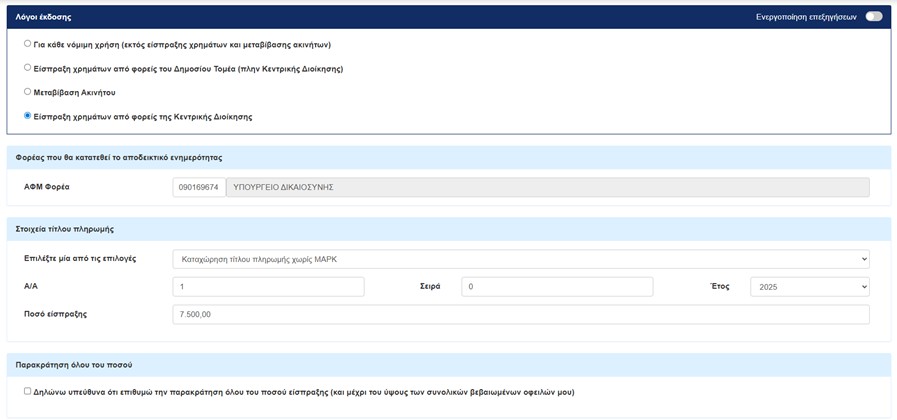This screenshot has height=420, width=897.
Task: Check the Δηλώνω υπεύθυνα παρακράτηση checkbox
Action: (x=28, y=391)
